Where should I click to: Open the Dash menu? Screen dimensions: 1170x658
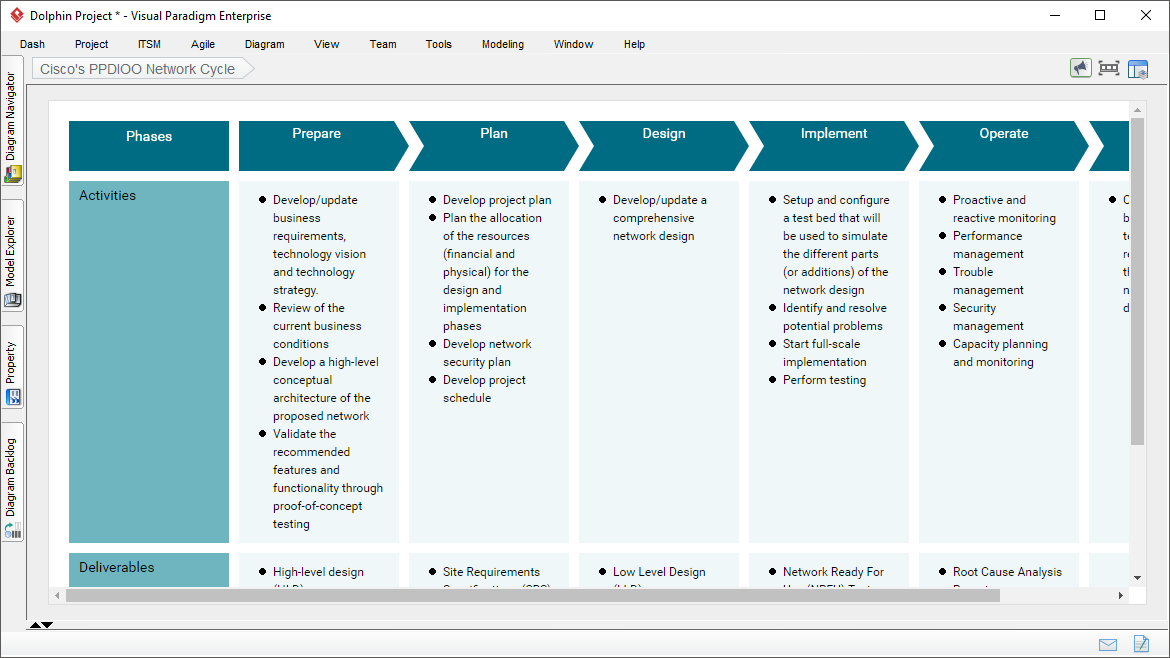pyautogui.click(x=32, y=44)
